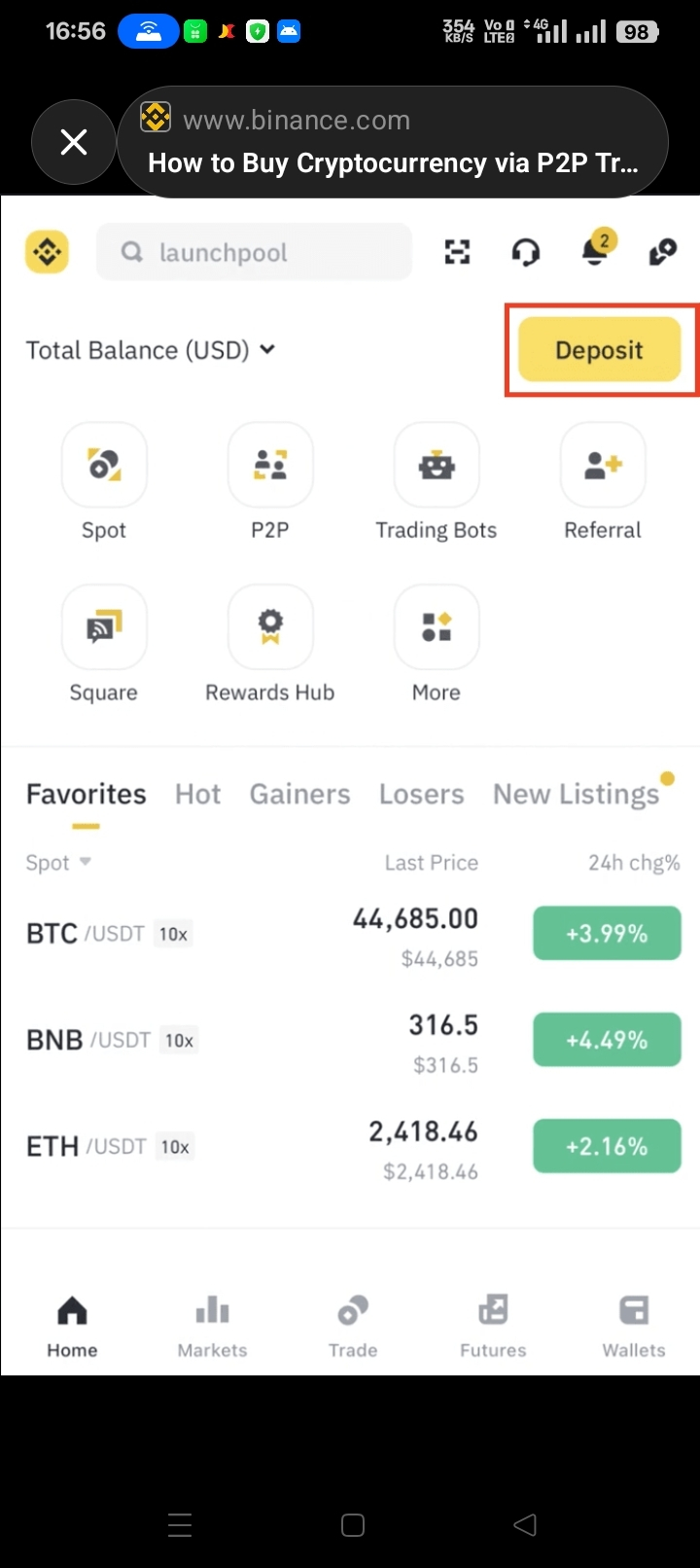The image size is (700, 1568).
Task: Switch to New Listings tab
Action: 576,795
